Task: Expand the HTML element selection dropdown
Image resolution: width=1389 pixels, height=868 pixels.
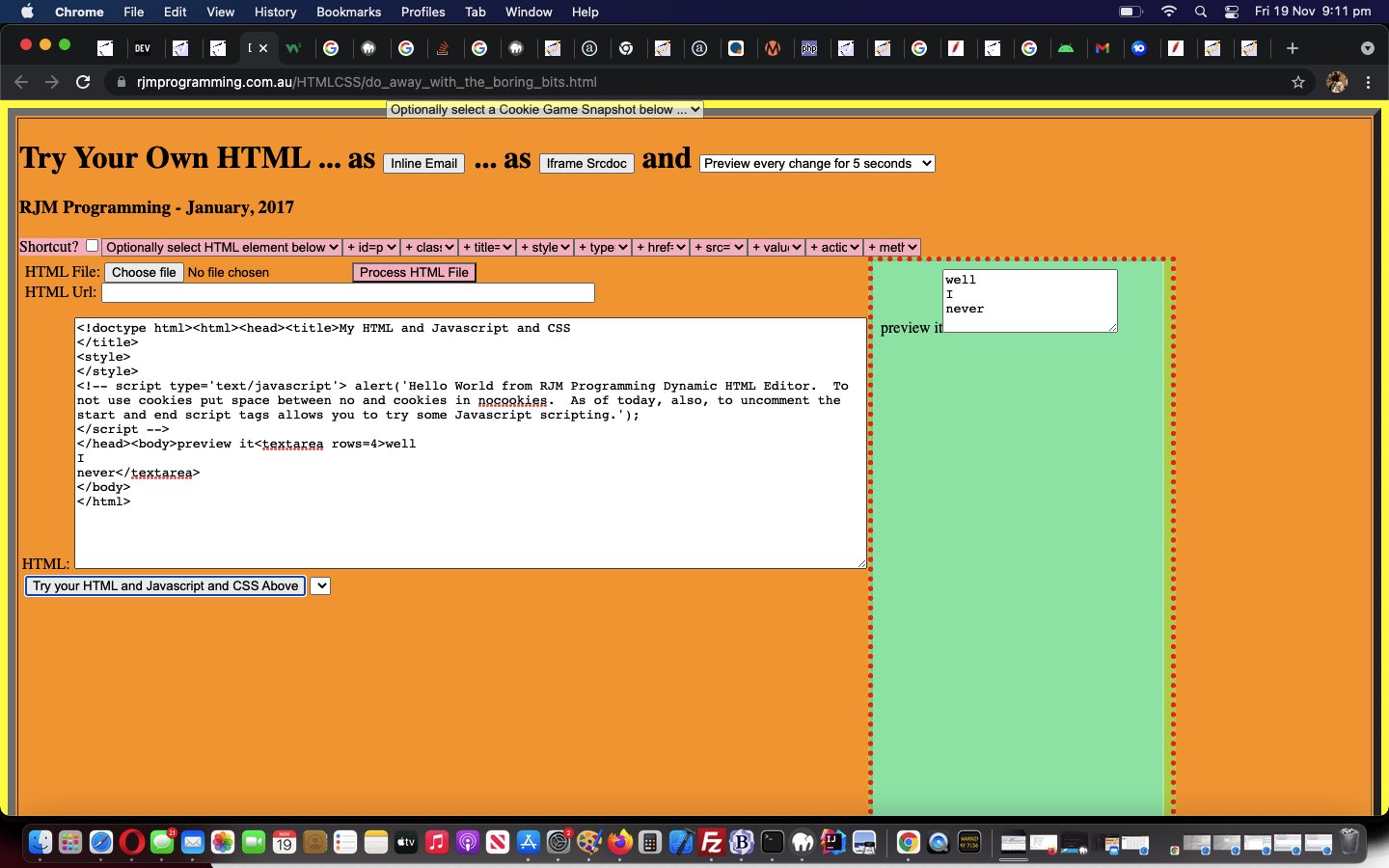Action: [221, 248]
